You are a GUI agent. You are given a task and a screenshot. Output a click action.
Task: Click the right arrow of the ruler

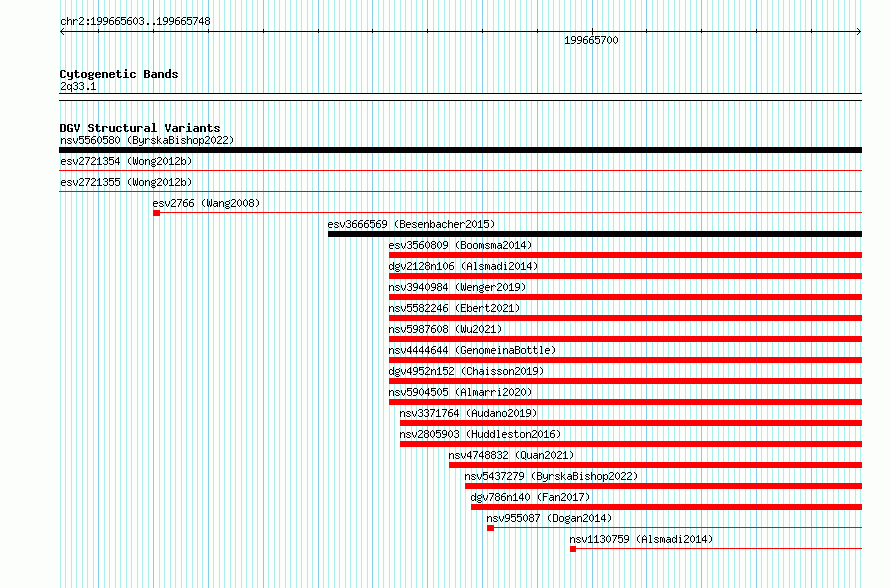pos(859,32)
